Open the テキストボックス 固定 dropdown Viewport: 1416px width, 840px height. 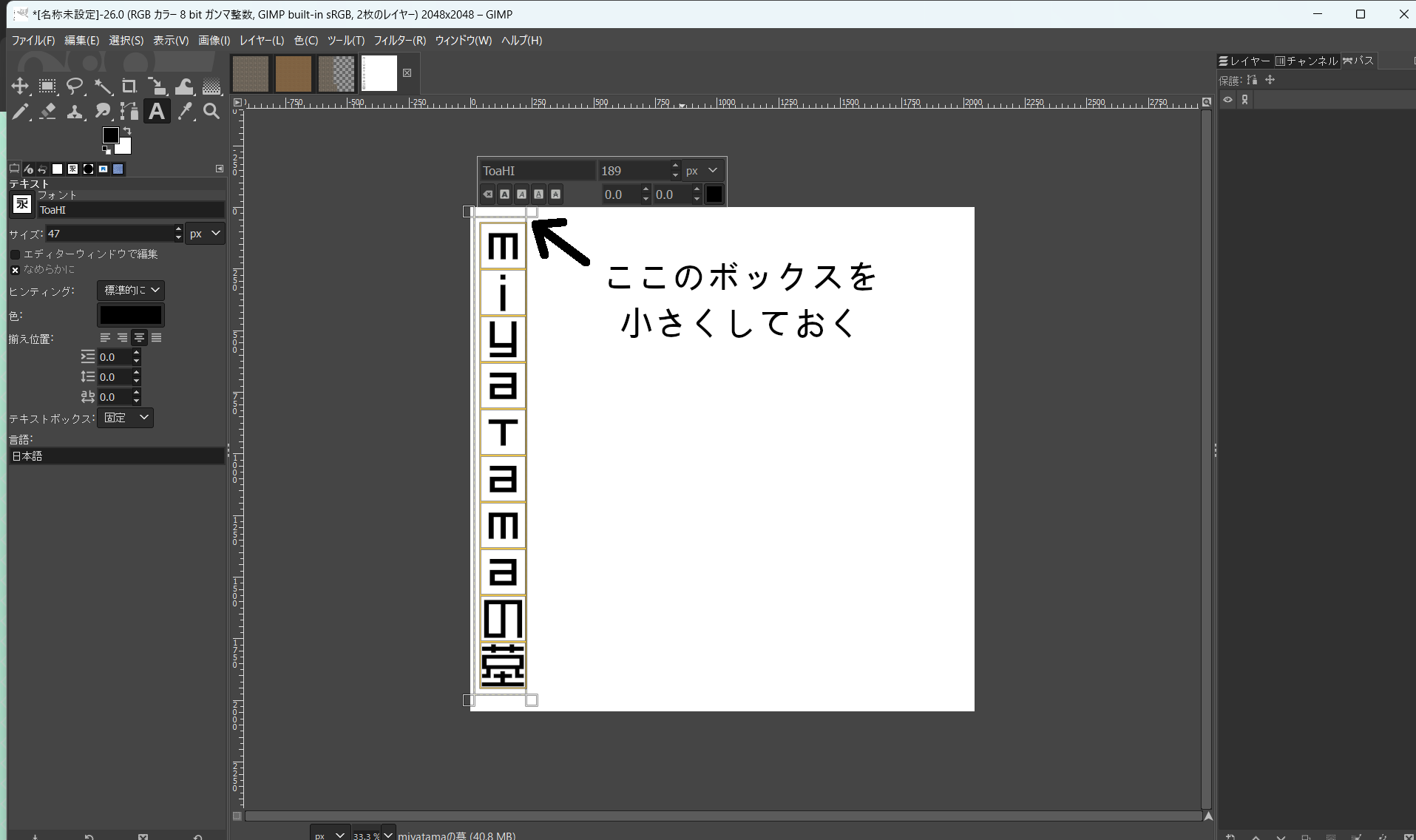[125, 417]
